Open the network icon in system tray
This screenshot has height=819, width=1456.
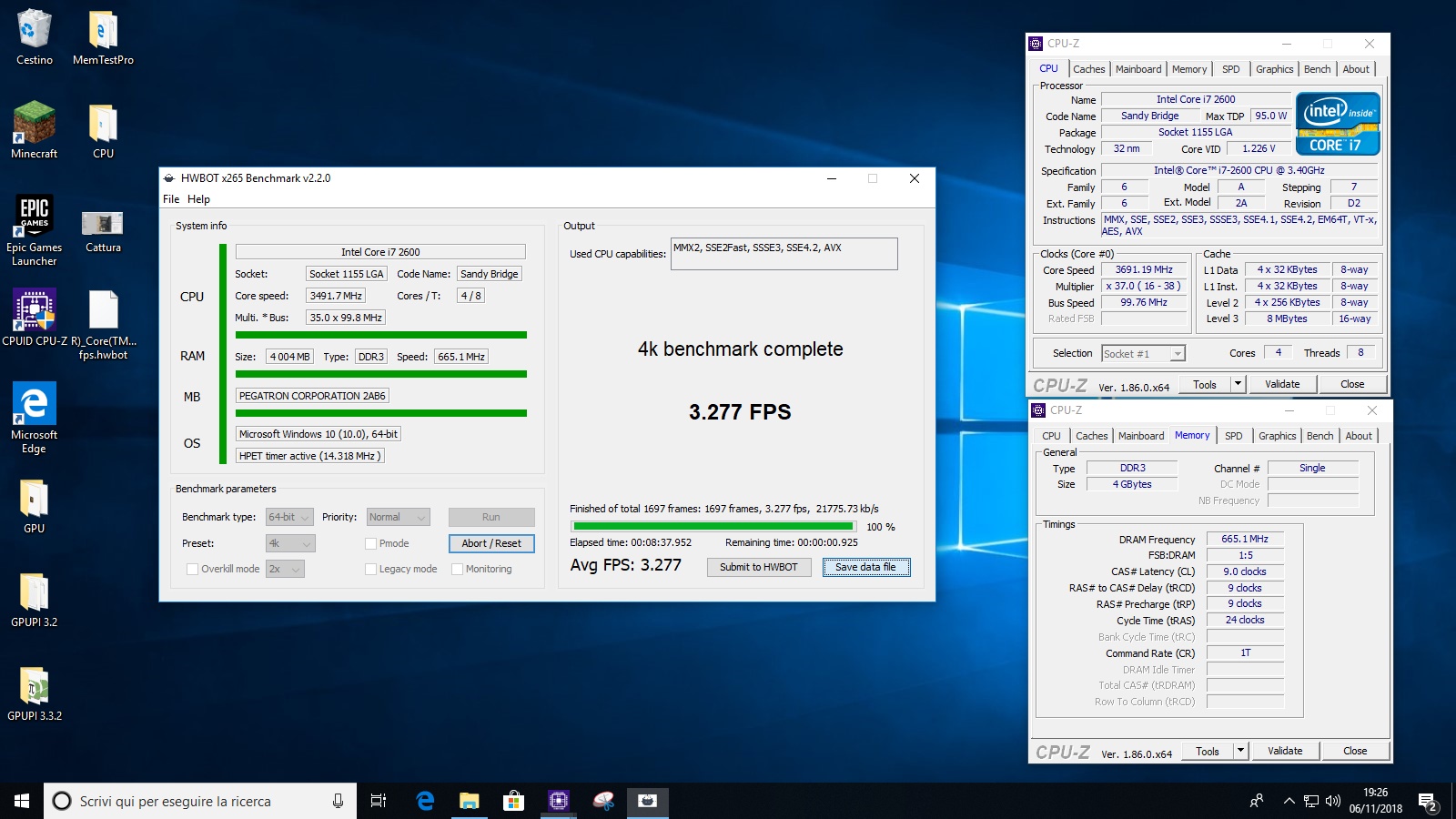pos(1311,801)
